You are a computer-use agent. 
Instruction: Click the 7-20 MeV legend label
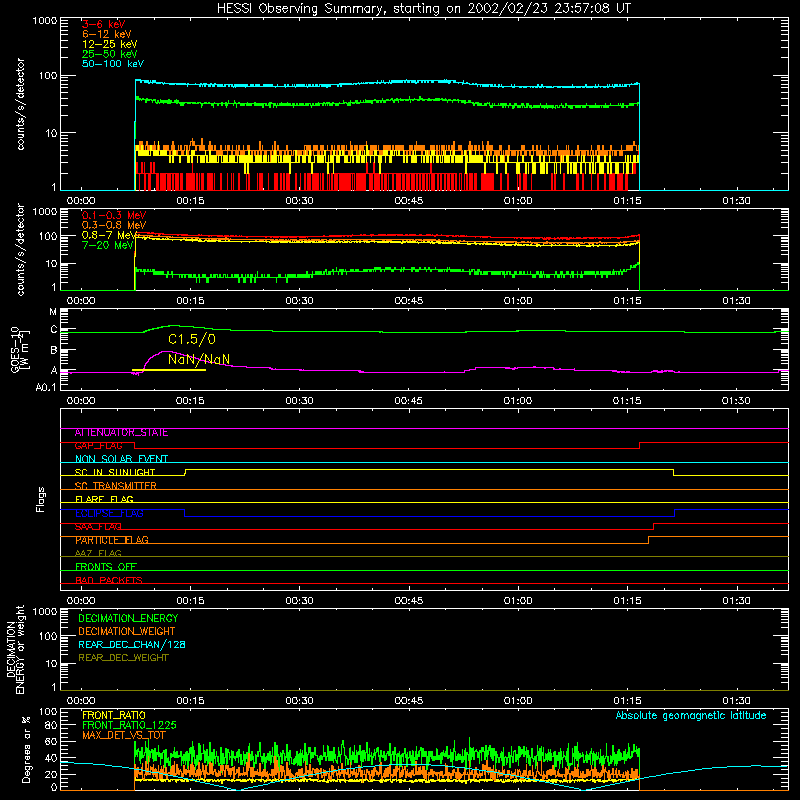point(108,245)
